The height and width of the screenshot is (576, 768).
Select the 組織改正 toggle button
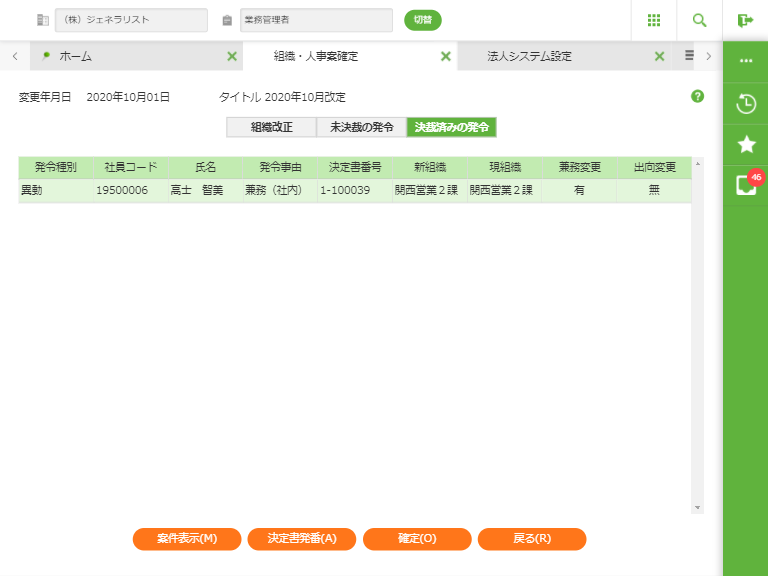(271, 127)
